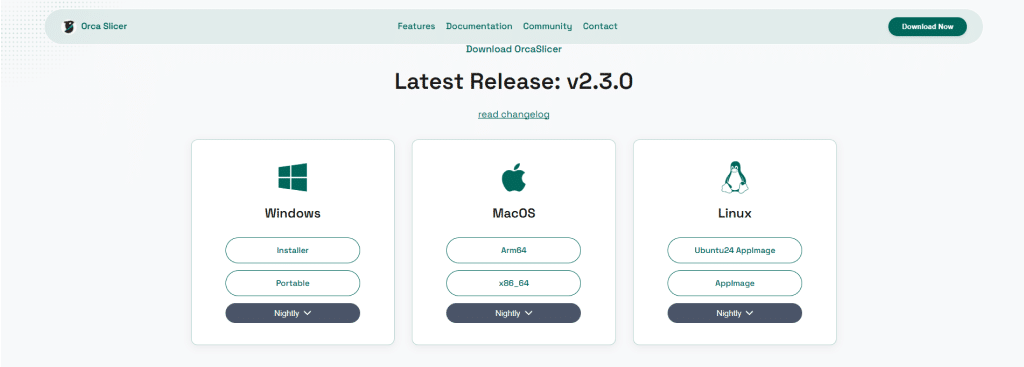This screenshot has width=1024, height=367.
Task: Download the Windows Portable build
Action: click(x=293, y=283)
